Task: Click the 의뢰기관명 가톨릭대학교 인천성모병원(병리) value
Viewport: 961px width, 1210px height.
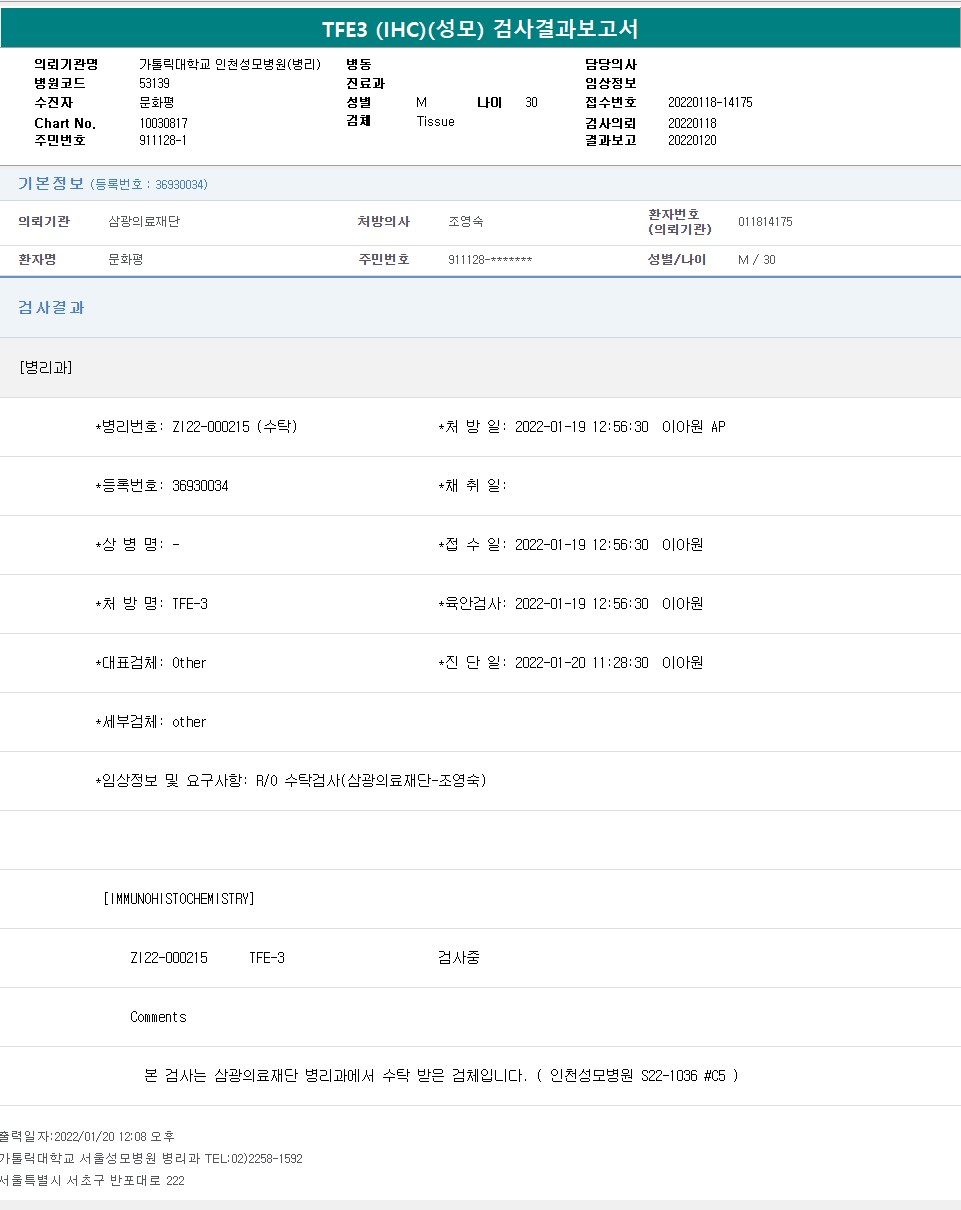Action: pos(229,64)
